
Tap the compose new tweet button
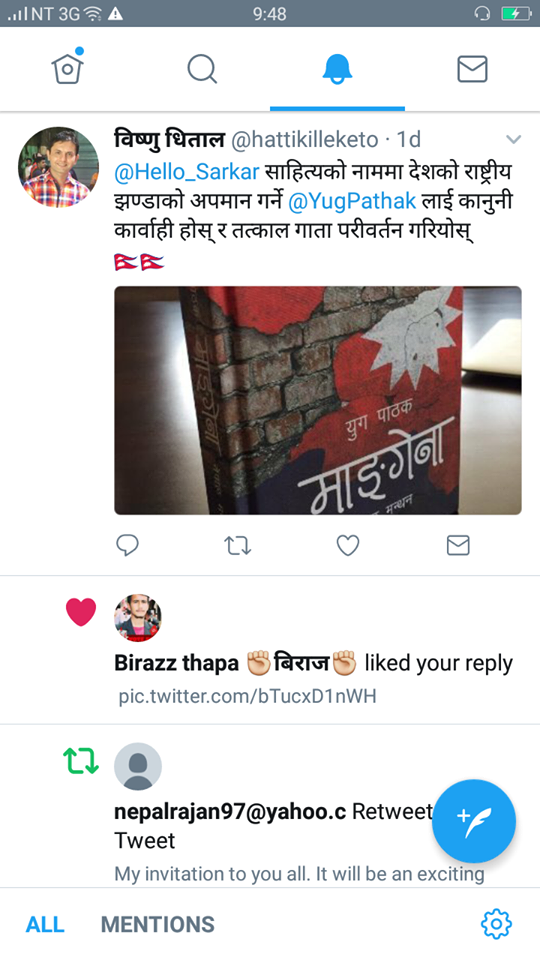(x=474, y=821)
